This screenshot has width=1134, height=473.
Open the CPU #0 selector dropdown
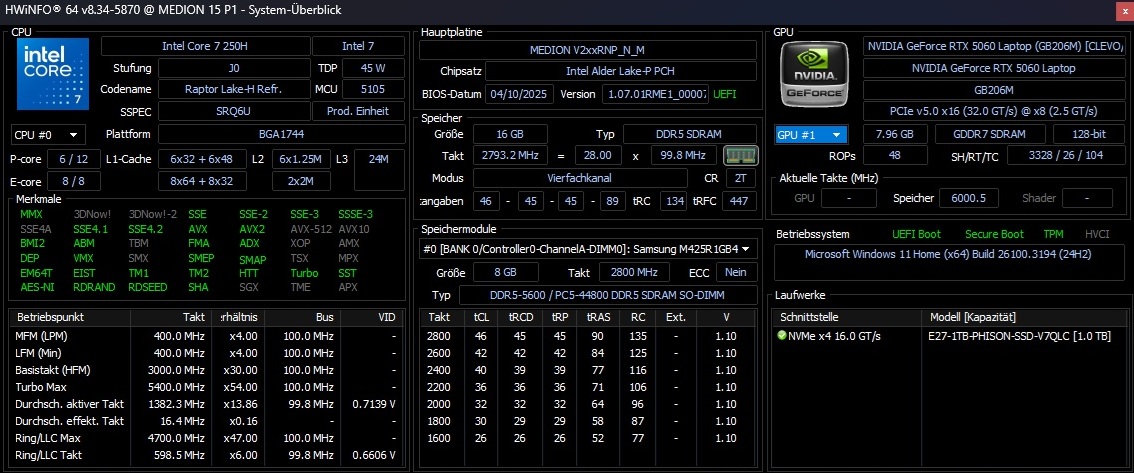pos(47,134)
